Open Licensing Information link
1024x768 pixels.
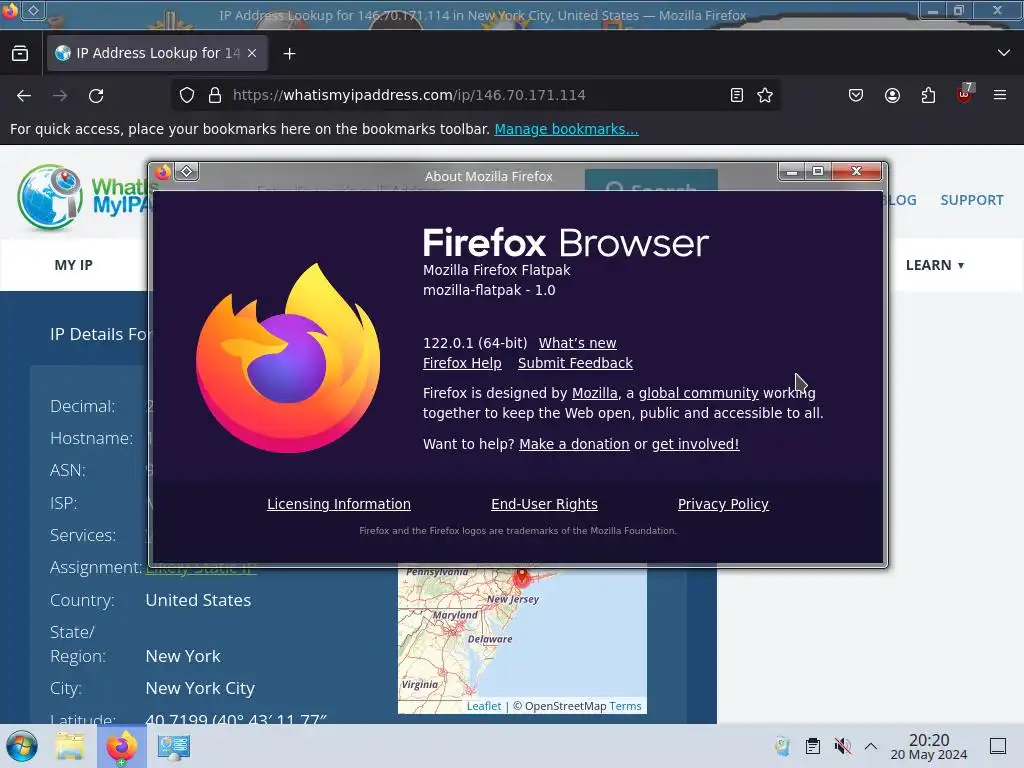tap(339, 504)
